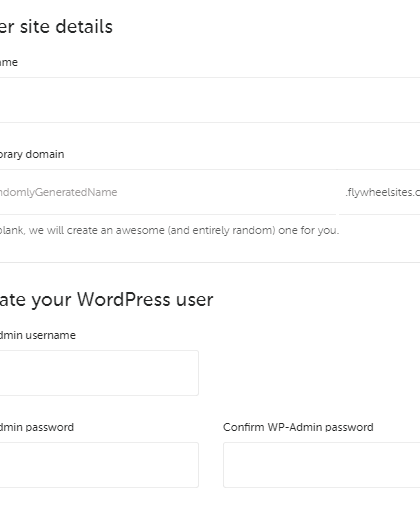Viewport: 420px width, 518px height.
Task: Click the Temporary domain label
Action: click(x=32, y=154)
